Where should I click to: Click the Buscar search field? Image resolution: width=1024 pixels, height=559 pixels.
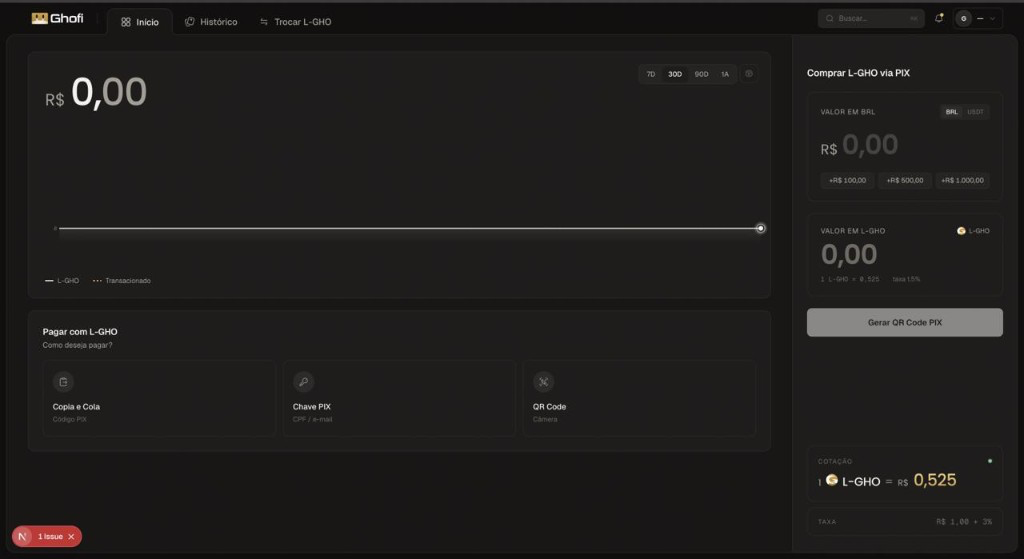(x=871, y=18)
